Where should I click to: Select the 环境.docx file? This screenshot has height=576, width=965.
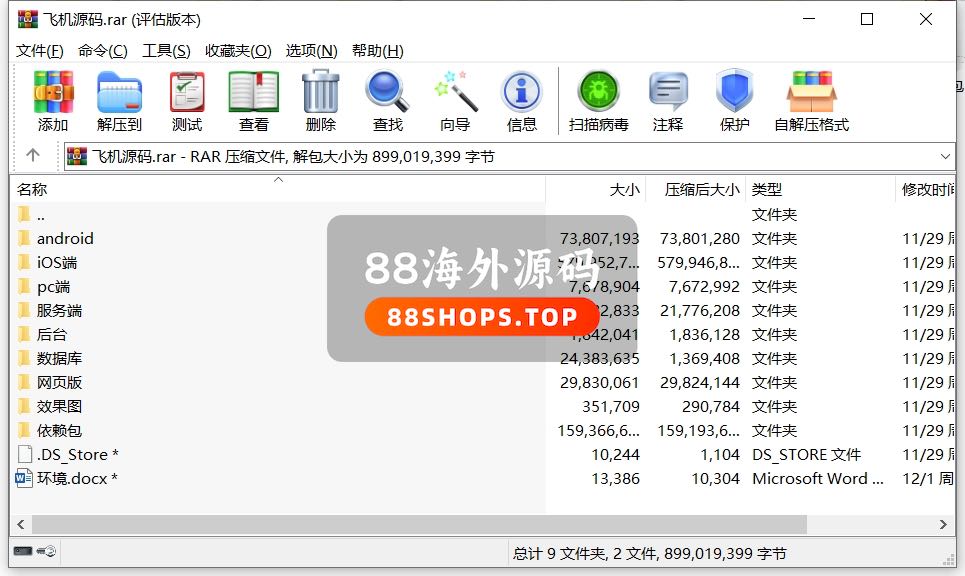[72, 478]
